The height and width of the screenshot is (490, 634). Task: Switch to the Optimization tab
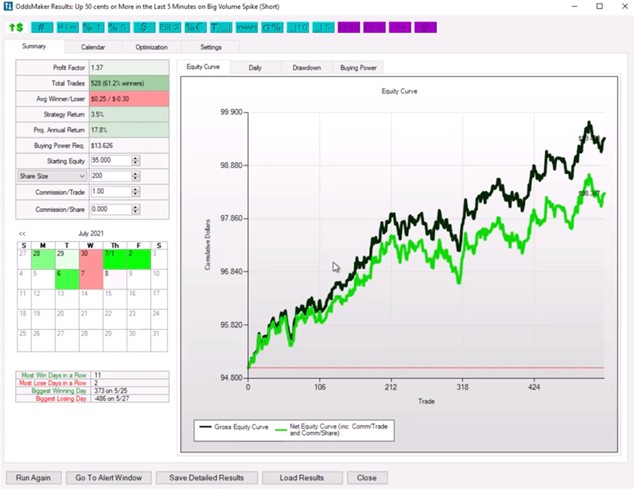[x=153, y=47]
